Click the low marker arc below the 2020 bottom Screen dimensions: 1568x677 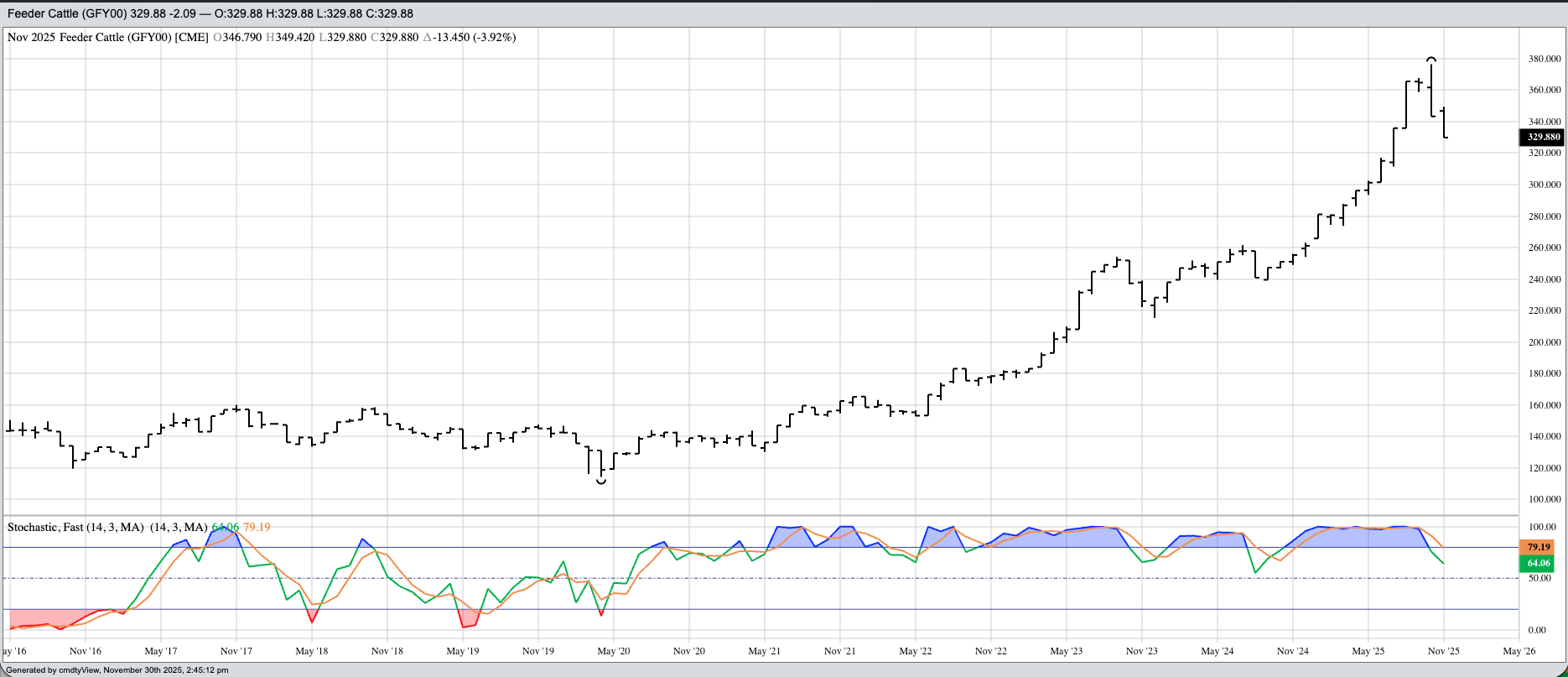600,482
